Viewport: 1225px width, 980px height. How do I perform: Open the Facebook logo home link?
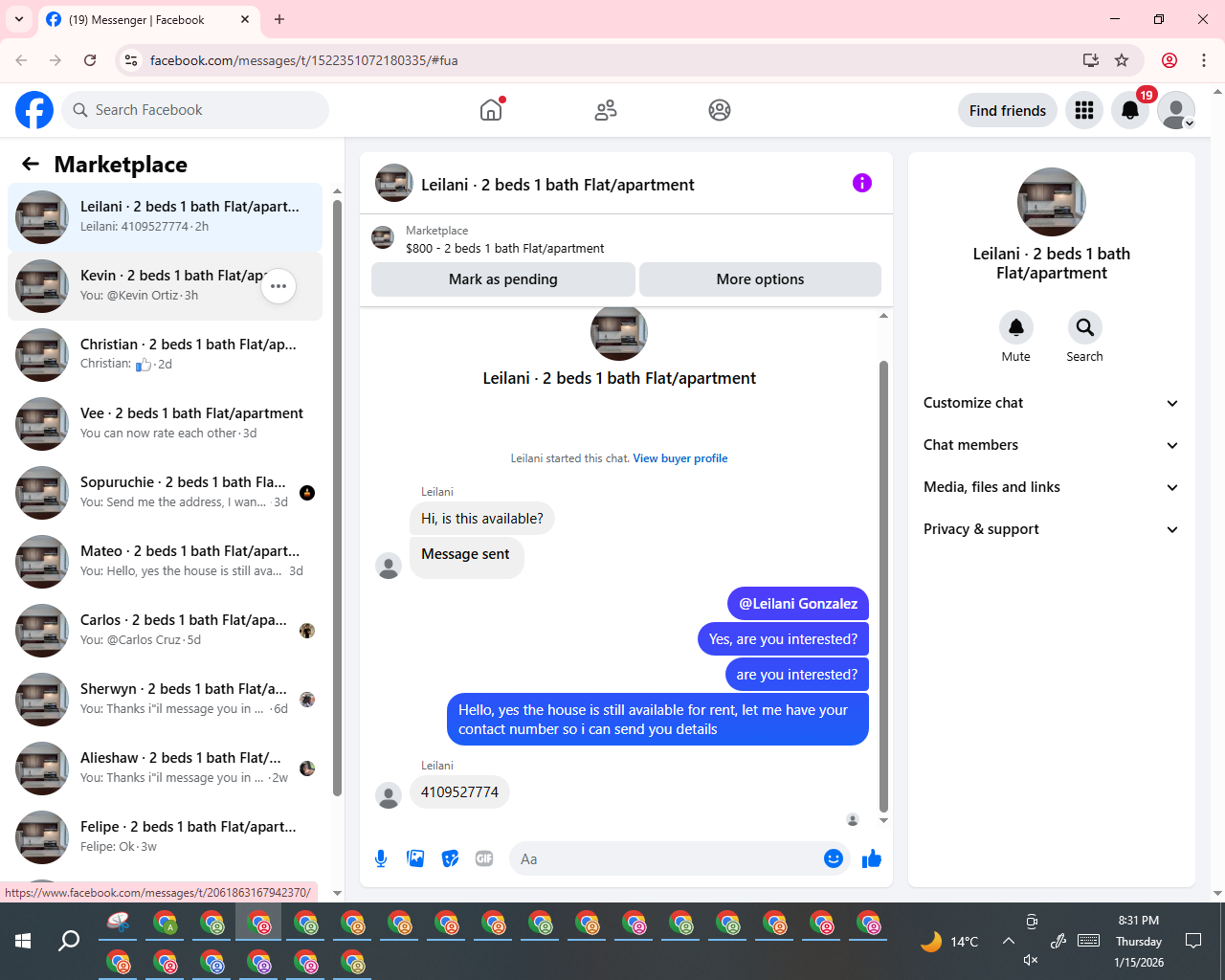tap(34, 110)
